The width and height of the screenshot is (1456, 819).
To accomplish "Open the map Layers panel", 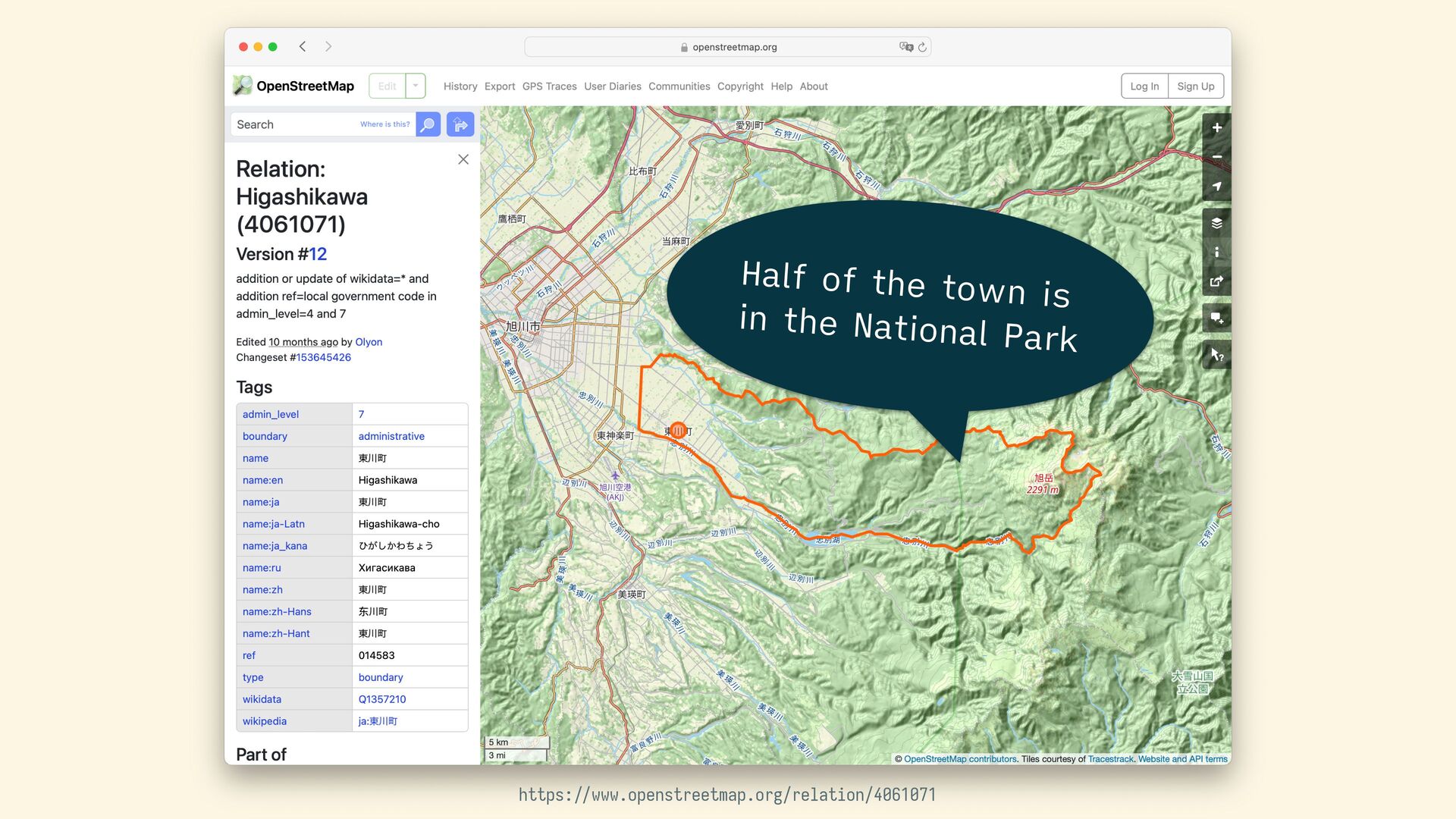I will click(1216, 223).
